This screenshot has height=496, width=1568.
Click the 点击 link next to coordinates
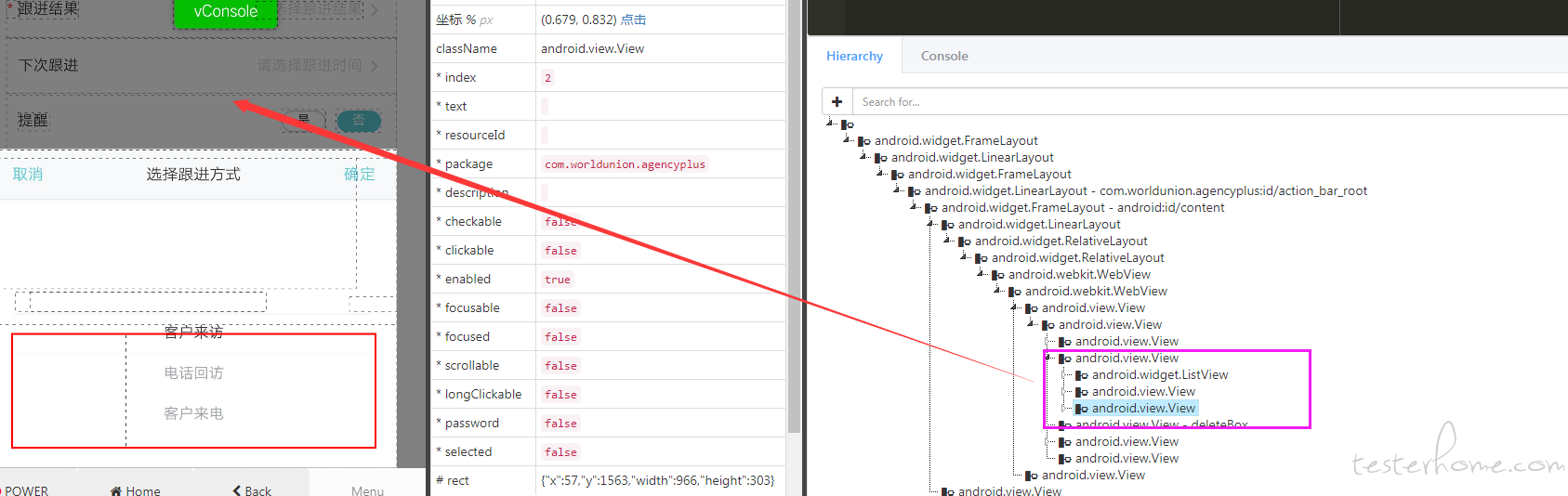(x=633, y=20)
